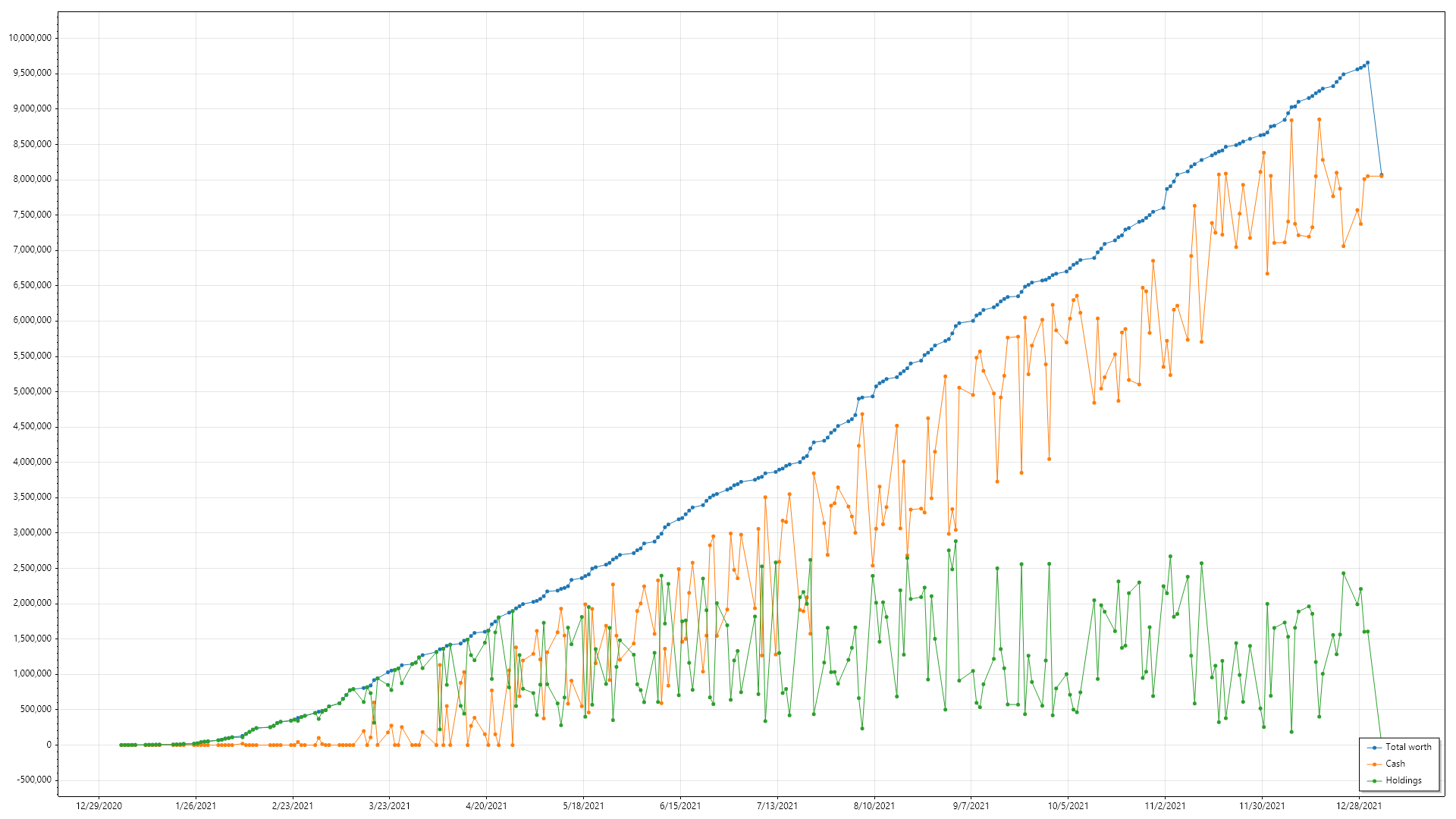Click the peak Total worth data point
The width and height of the screenshot is (1456, 819).
click(x=1367, y=63)
